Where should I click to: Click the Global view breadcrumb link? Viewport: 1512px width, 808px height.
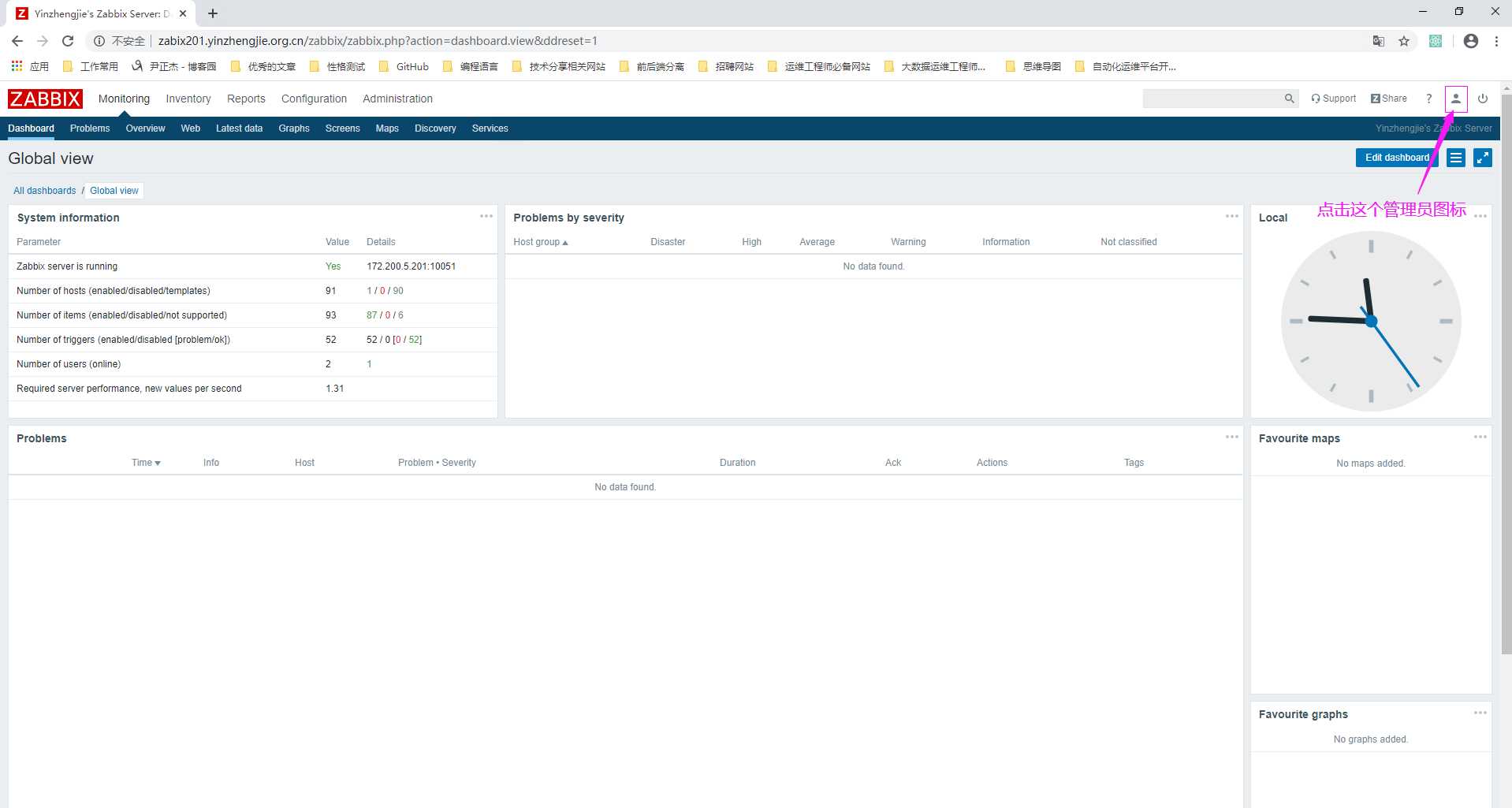point(114,191)
